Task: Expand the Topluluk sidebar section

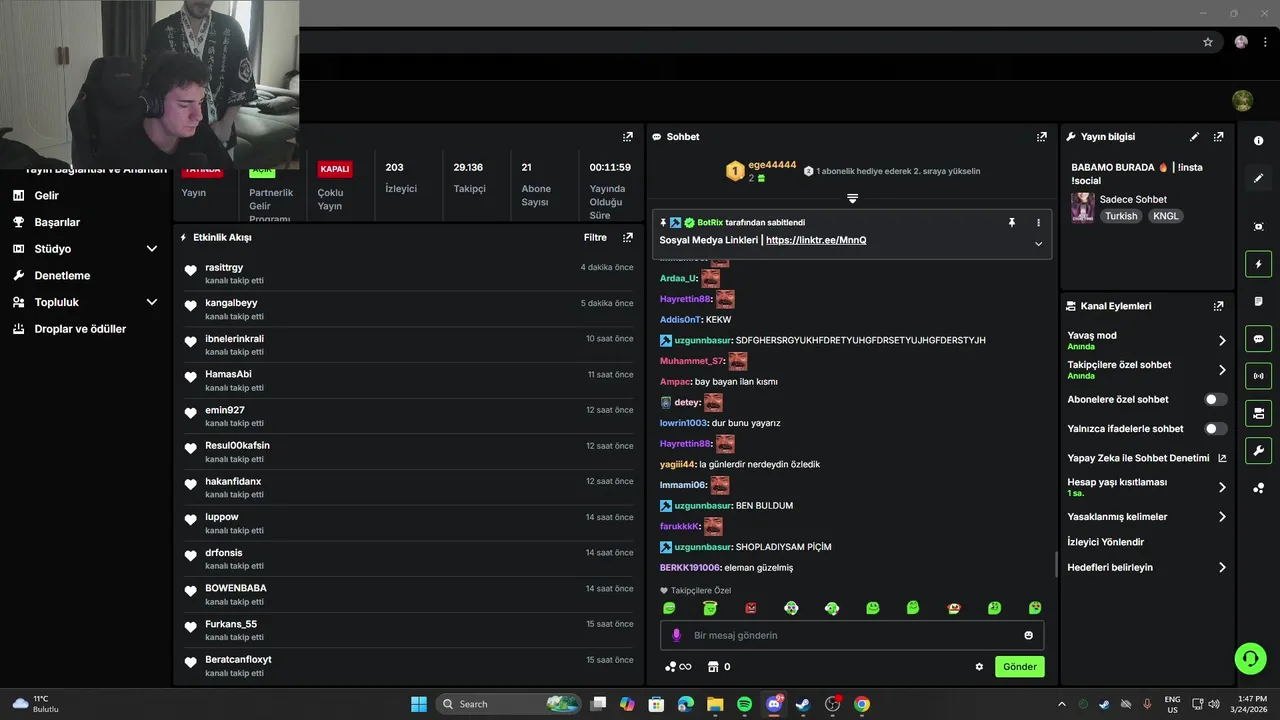Action: [152, 302]
